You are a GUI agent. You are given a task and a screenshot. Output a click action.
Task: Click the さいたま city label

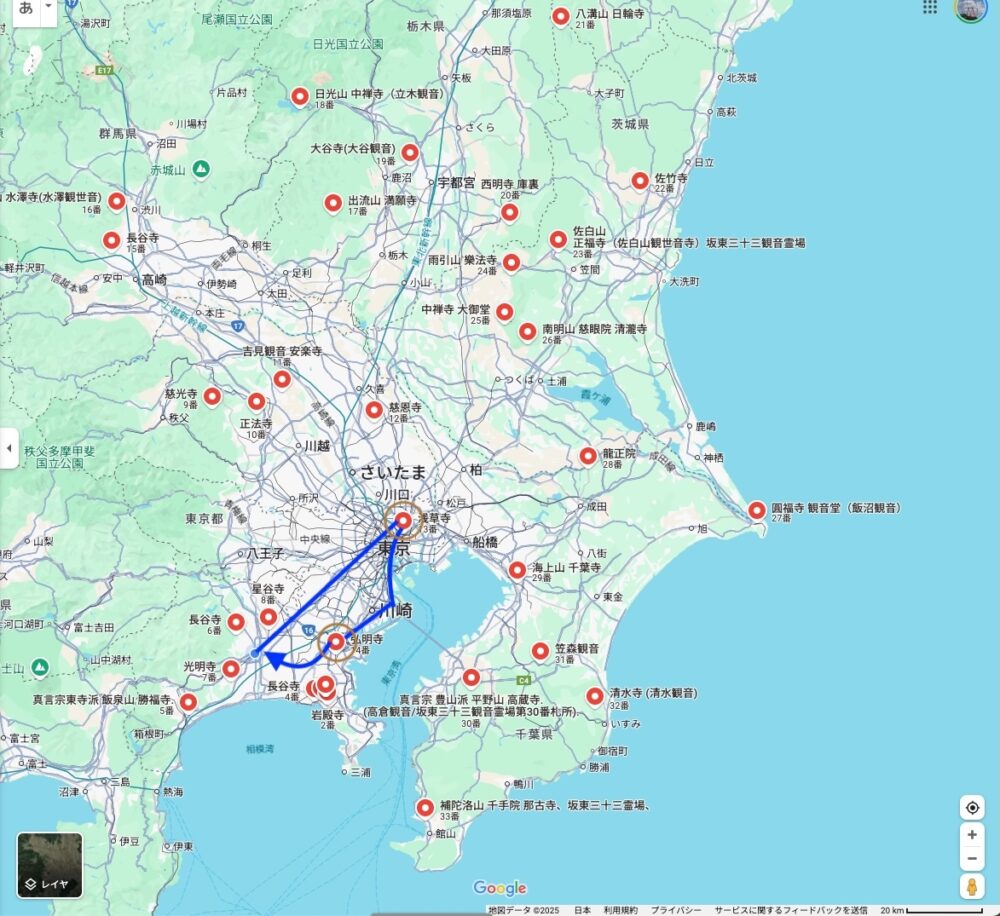(392, 472)
